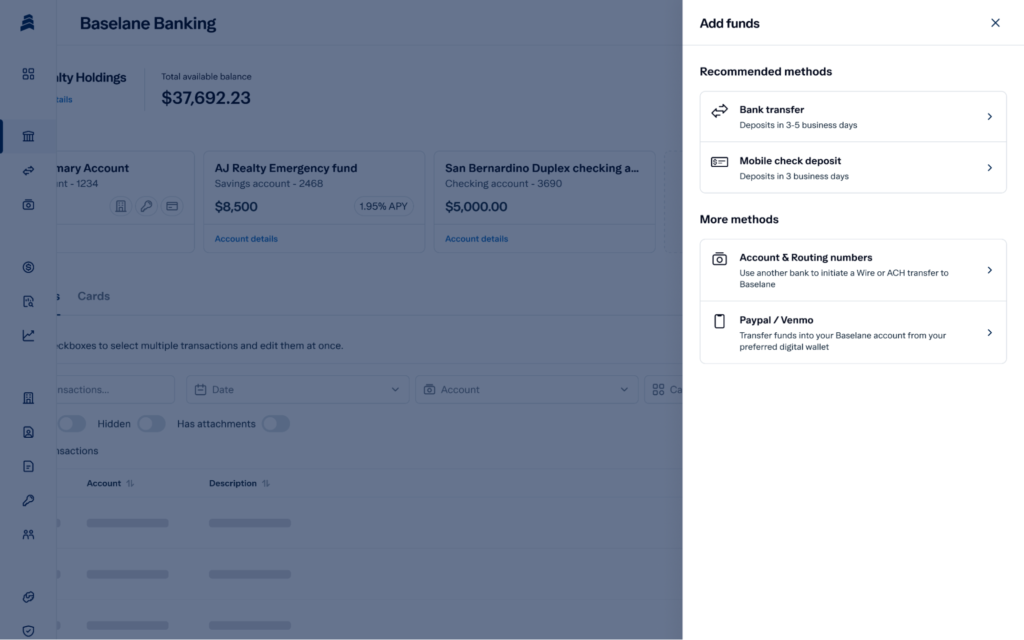The image size is (1024, 640).
Task: Open the Date filter dropdown
Action: click(298, 389)
